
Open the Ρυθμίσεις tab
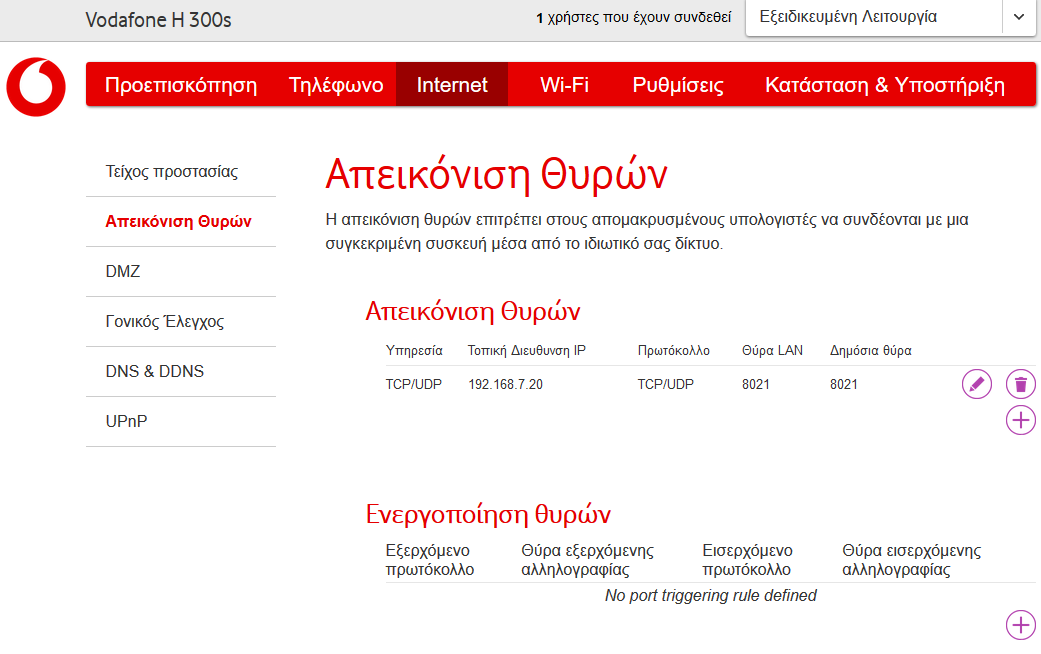tap(678, 84)
